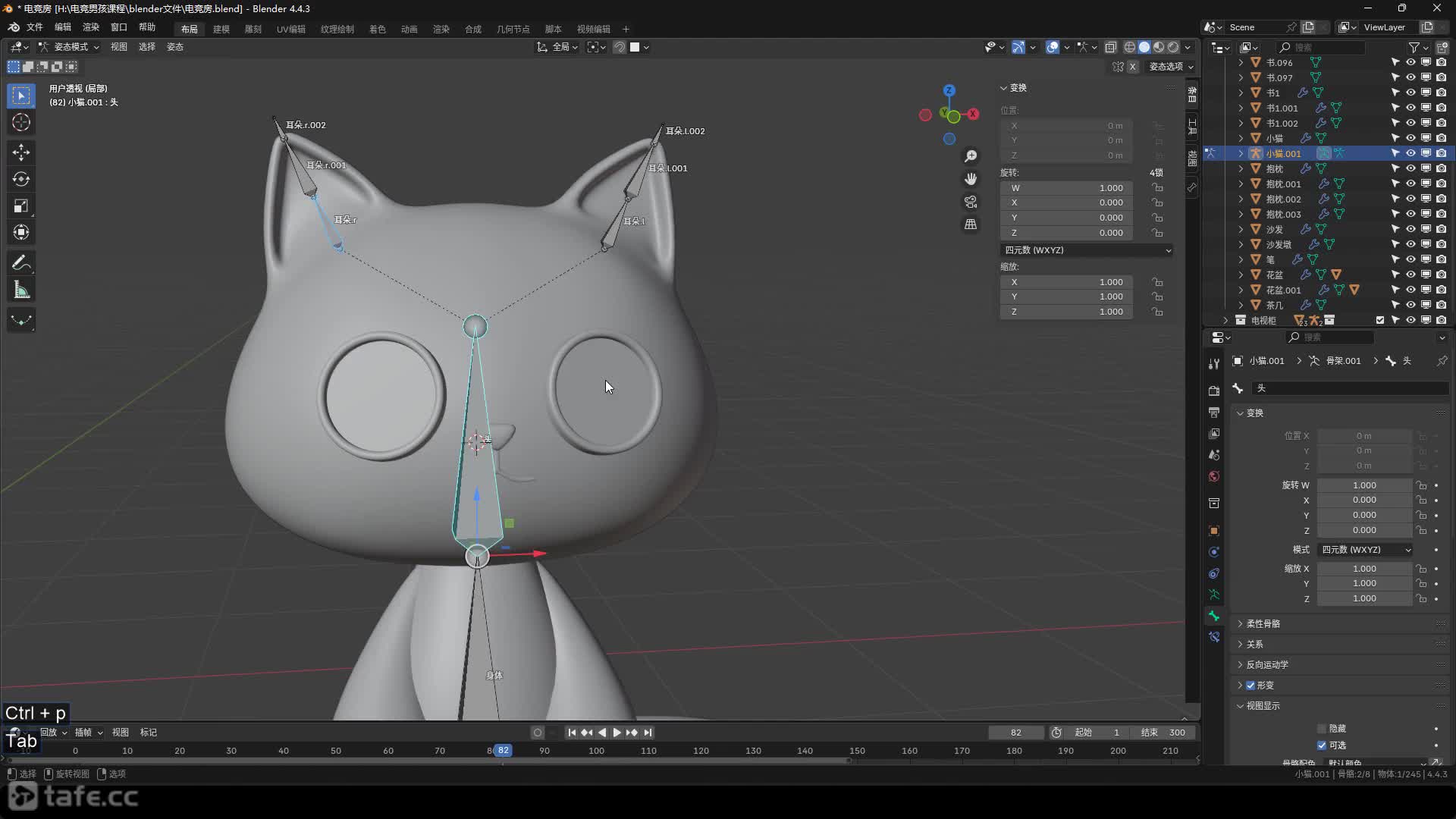Toggle the 形变 checkbox

[x=1250, y=686]
